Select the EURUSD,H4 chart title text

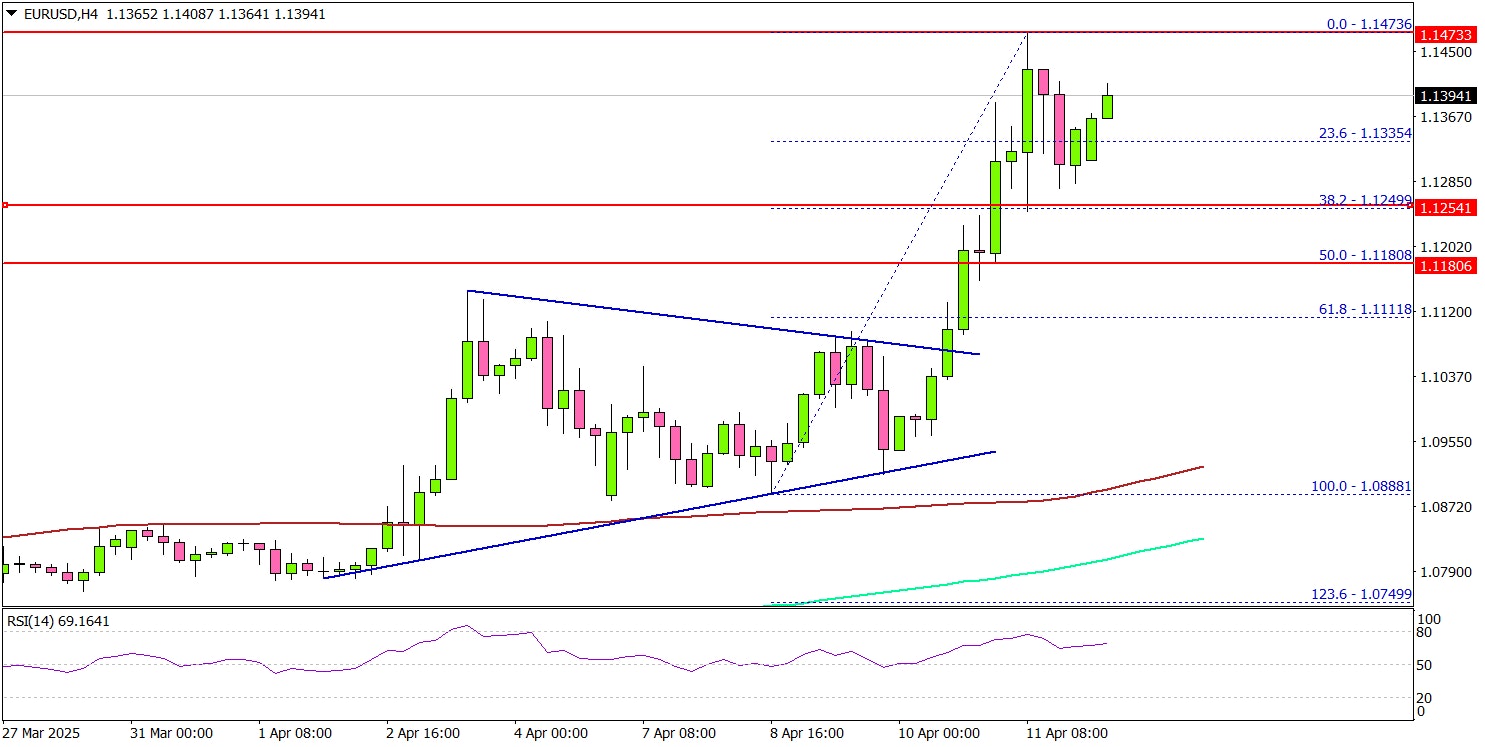(59, 15)
